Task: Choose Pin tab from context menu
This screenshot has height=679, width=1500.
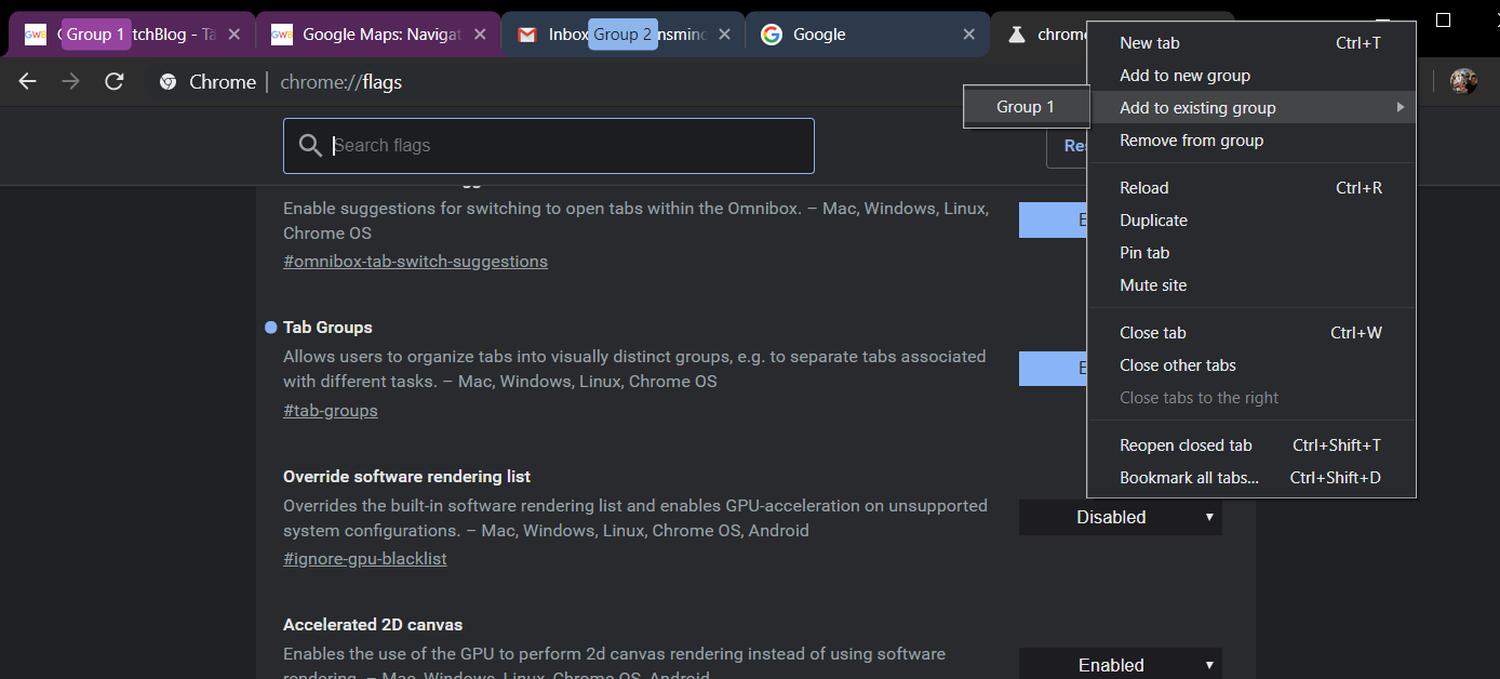Action: (1144, 253)
